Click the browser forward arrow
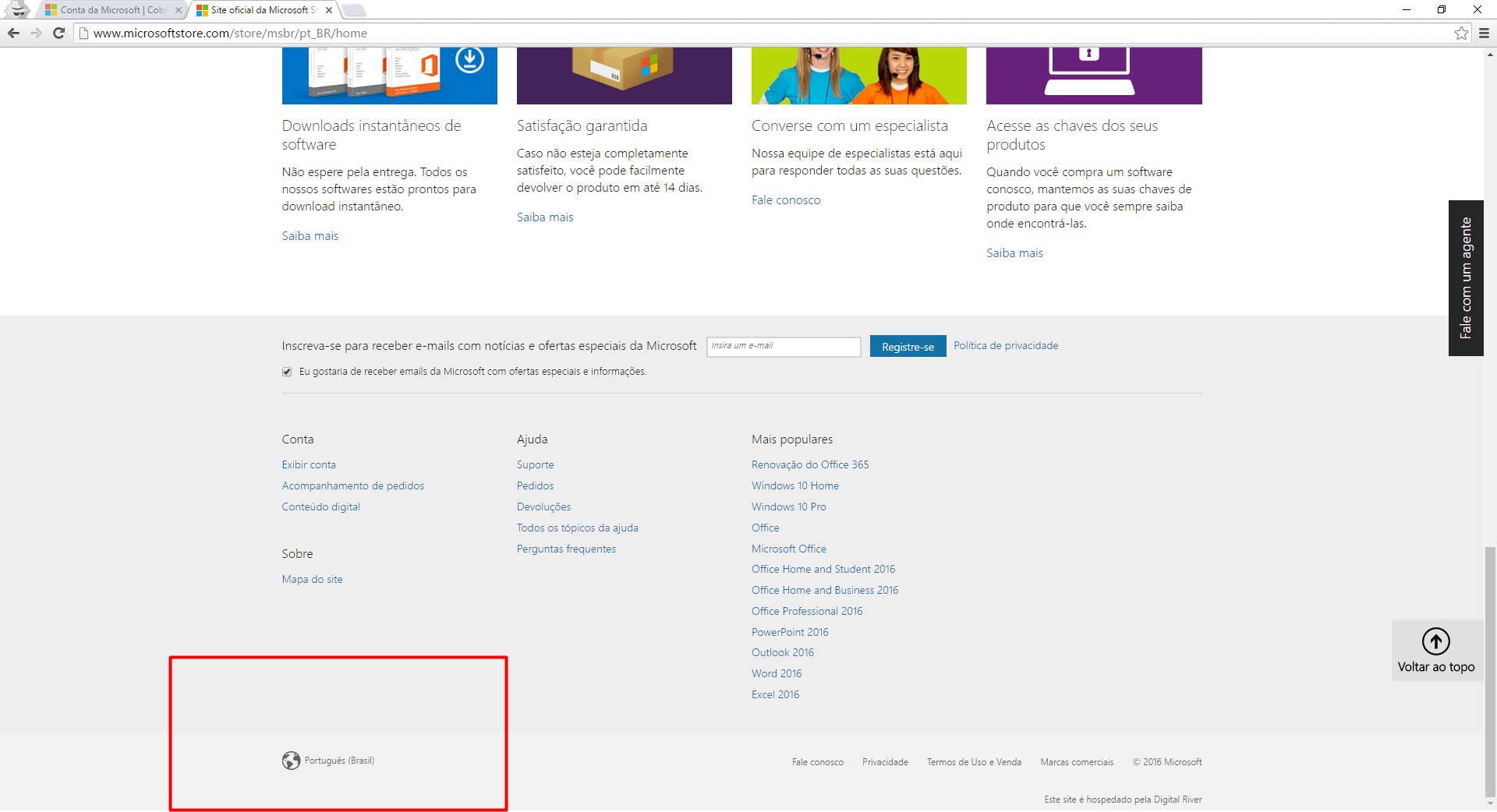The width and height of the screenshot is (1497, 812). coord(36,33)
